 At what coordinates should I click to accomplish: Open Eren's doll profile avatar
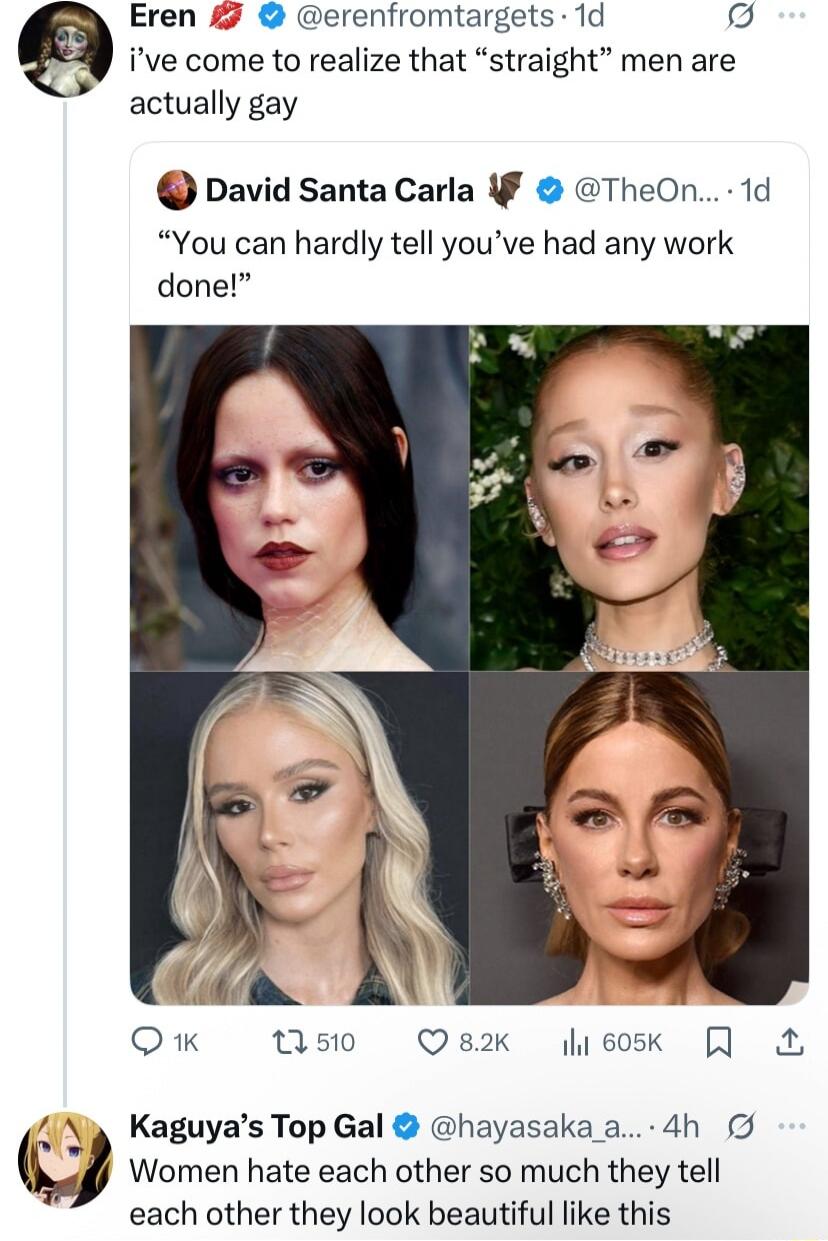pos(65,49)
